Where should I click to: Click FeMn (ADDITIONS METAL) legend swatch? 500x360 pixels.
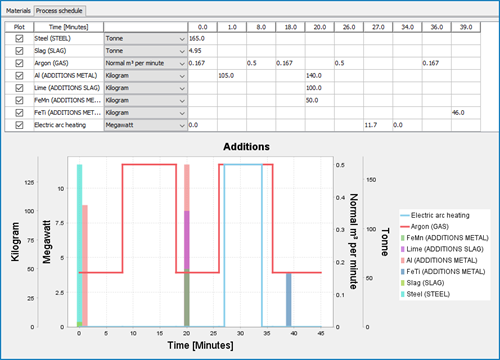[403, 238]
